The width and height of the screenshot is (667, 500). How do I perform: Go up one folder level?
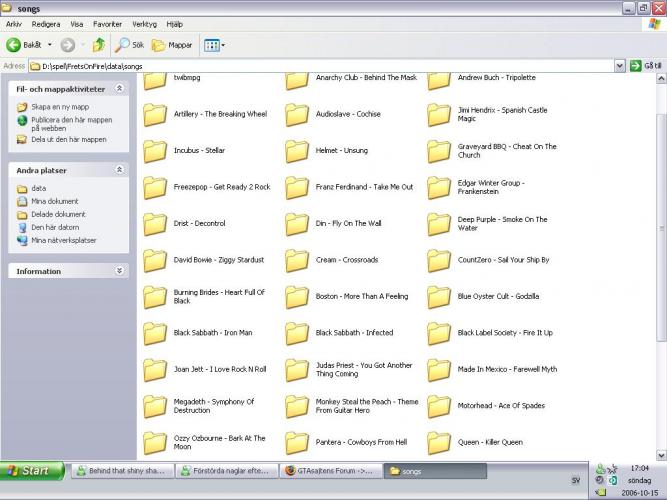tap(98, 45)
